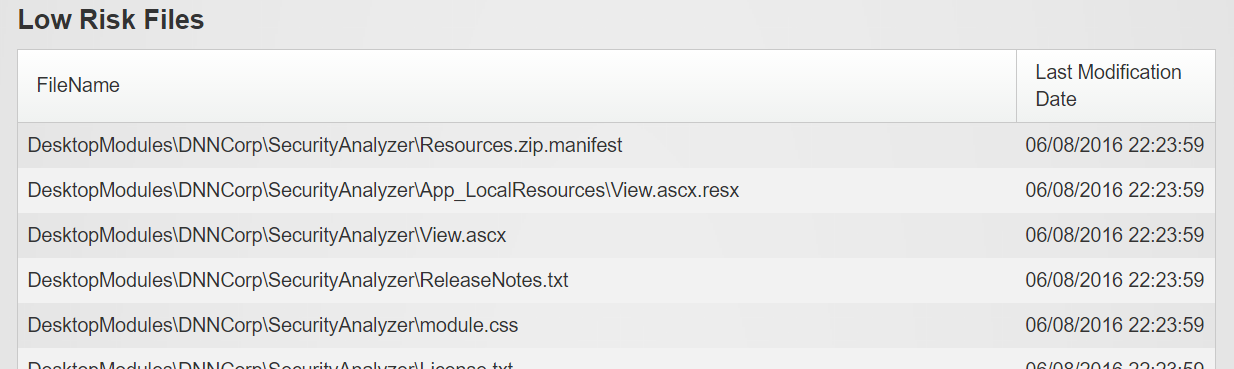Select the View.ascx.resx file path
The height and width of the screenshot is (369, 1234).
[x=383, y=190]
